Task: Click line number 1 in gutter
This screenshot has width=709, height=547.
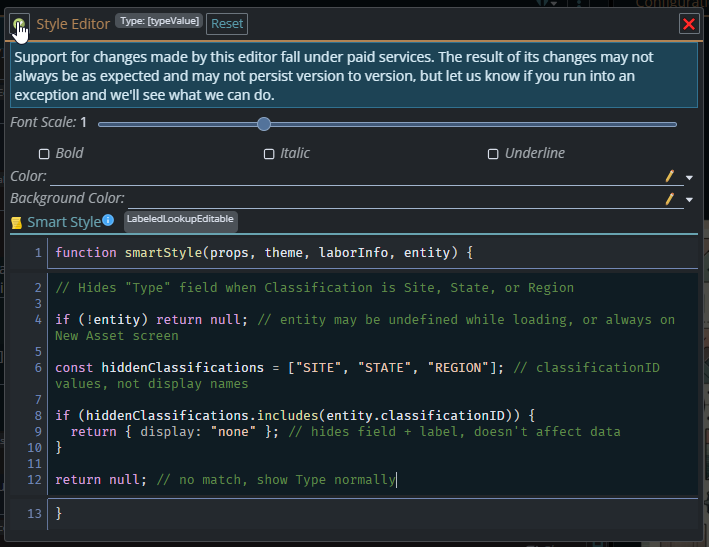Action: [x=38, y=253]
